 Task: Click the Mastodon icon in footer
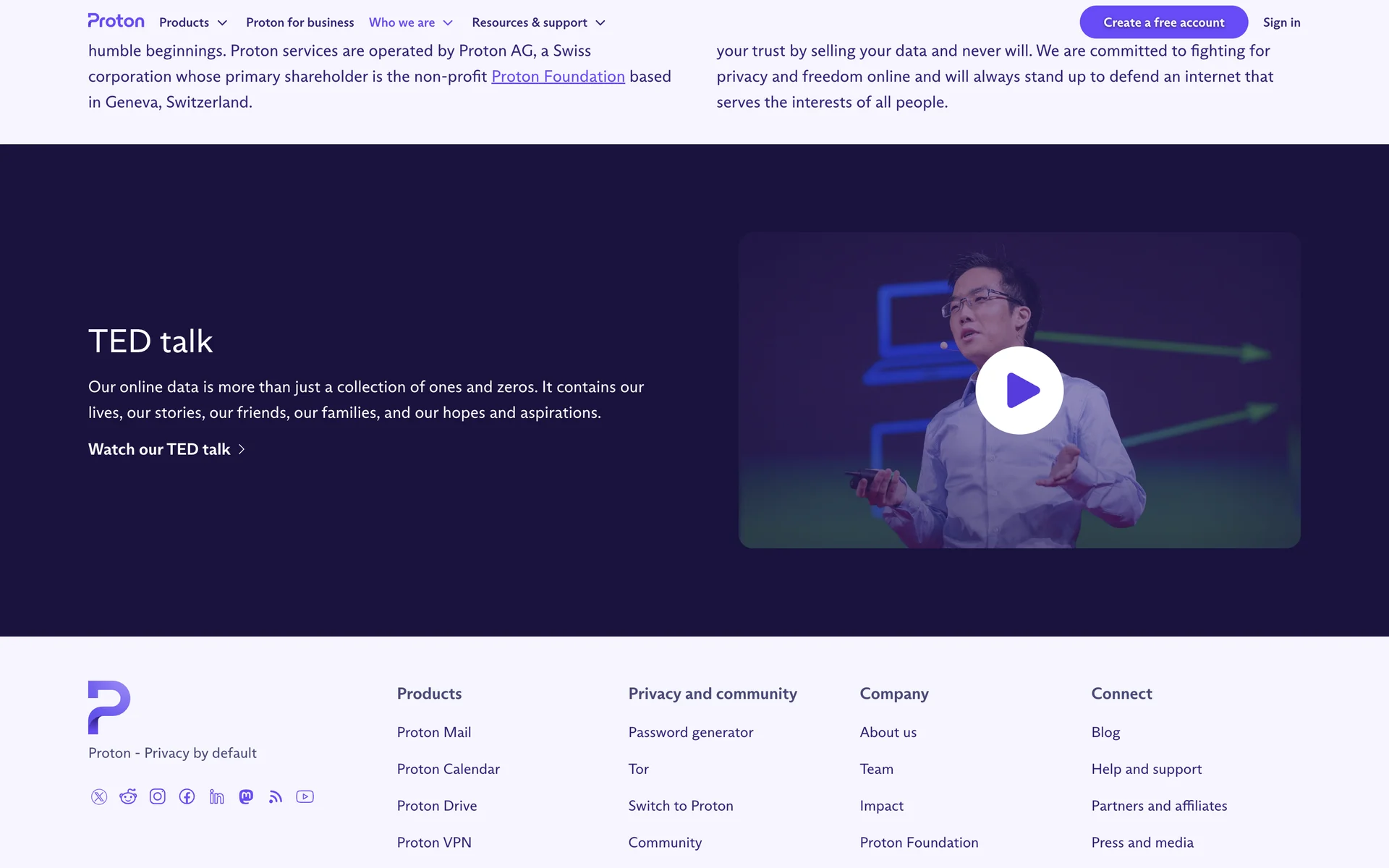[246, 796]
